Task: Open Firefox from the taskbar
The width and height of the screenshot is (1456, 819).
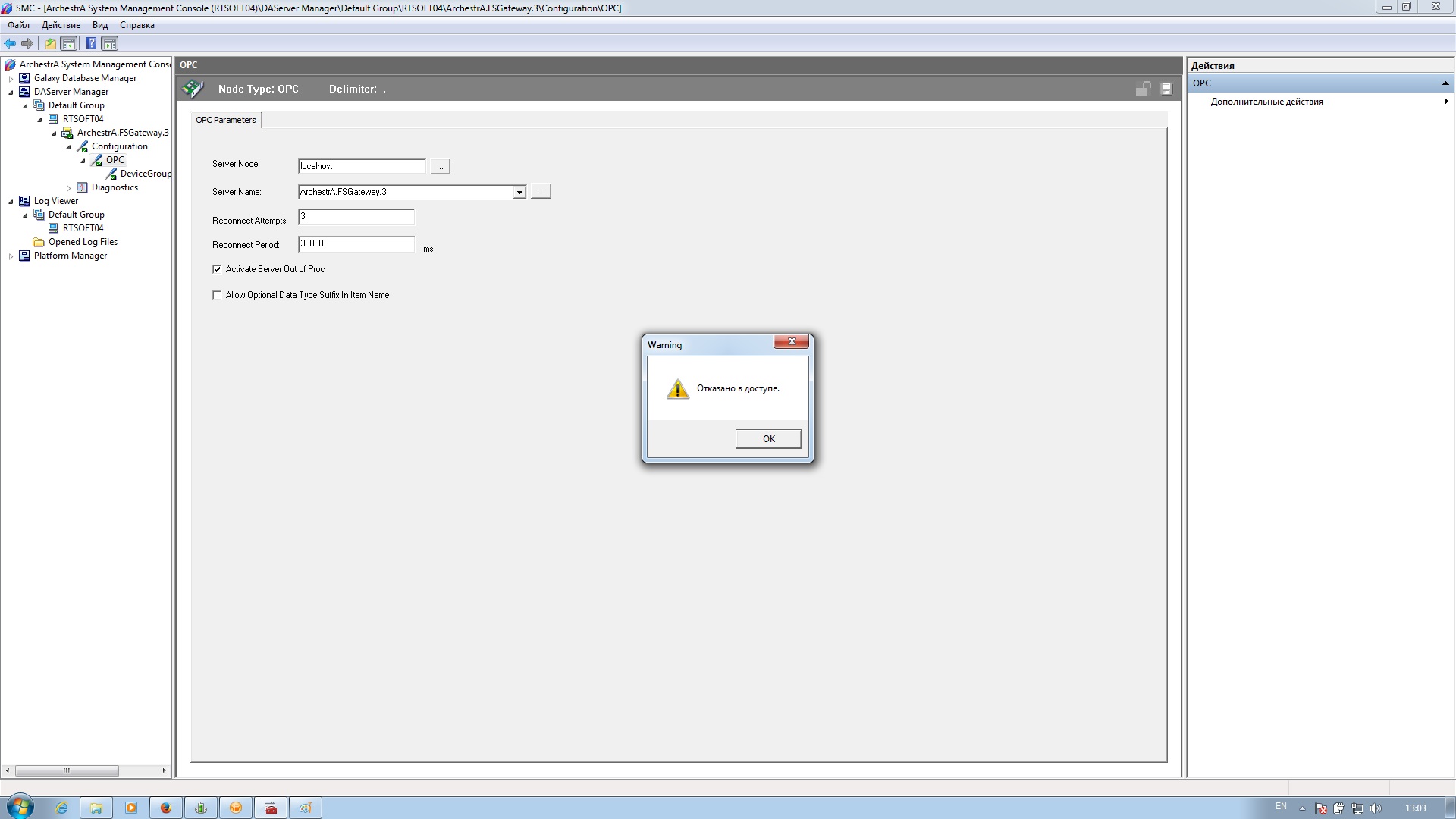Action: click(x=166, y=808)
